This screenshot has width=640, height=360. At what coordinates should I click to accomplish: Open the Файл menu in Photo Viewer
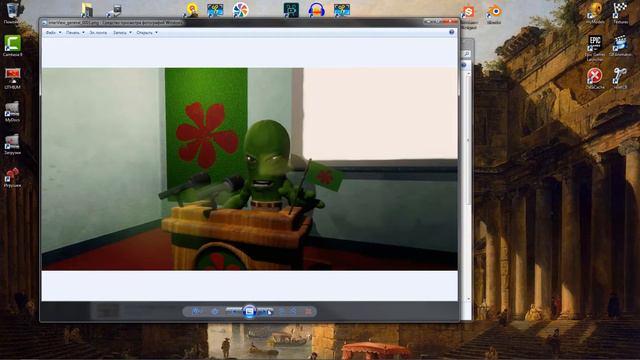point(53,33)
